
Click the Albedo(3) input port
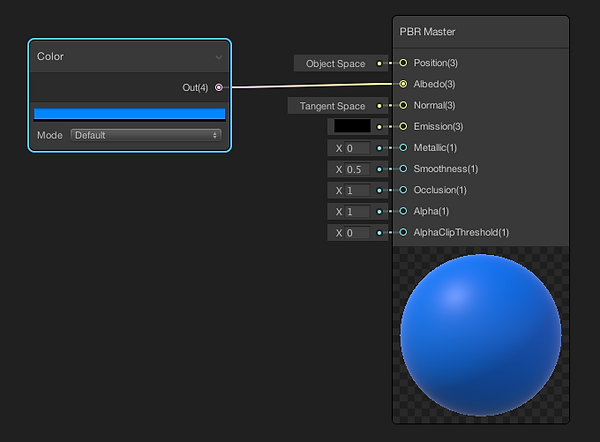coord(403,84)
